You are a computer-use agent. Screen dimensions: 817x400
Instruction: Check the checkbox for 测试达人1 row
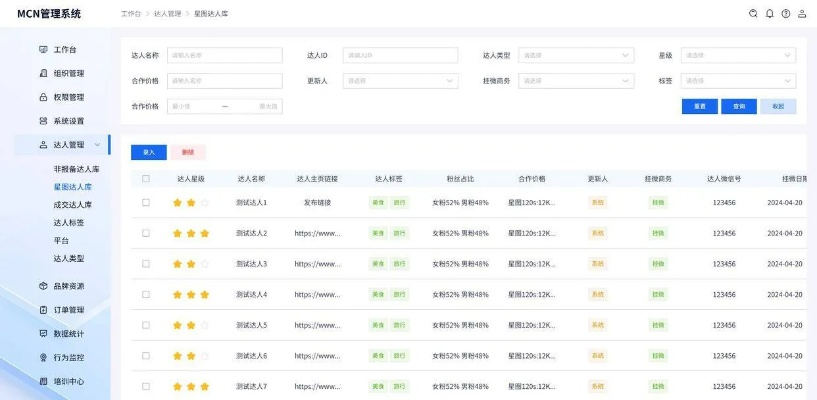tap(146, 202)
